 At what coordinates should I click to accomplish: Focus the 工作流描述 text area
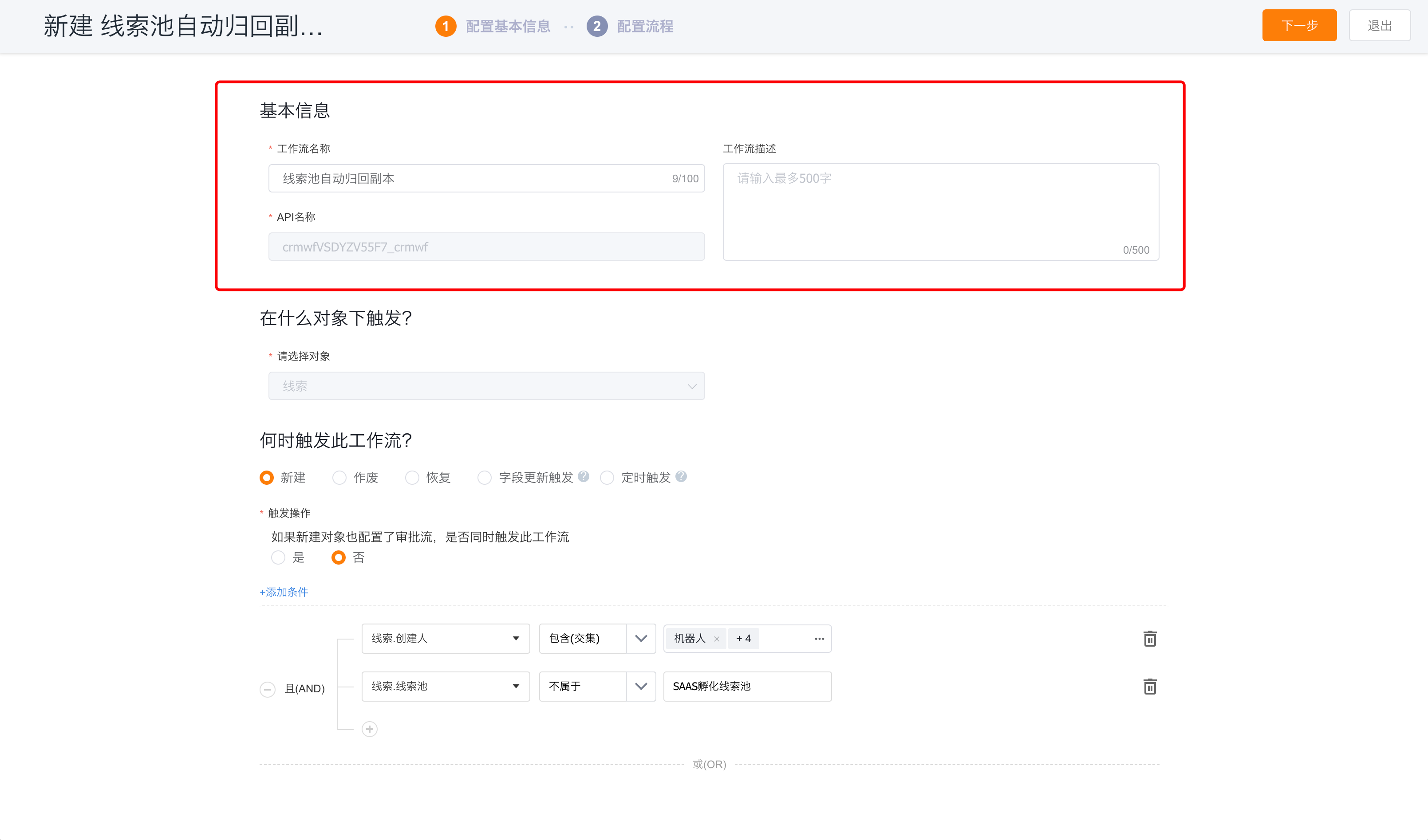[x=941, y=212]
